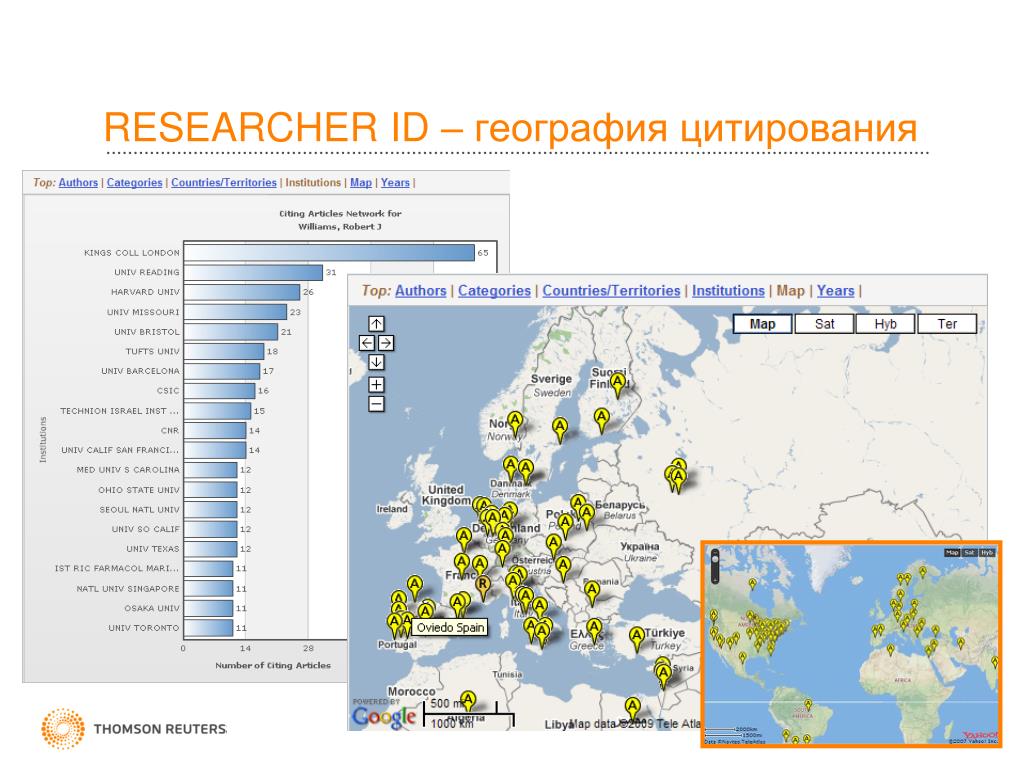This screenshot has width=1024, height=768.
Task: Click the Ohio State Univ label
Action: coord(138,490)
